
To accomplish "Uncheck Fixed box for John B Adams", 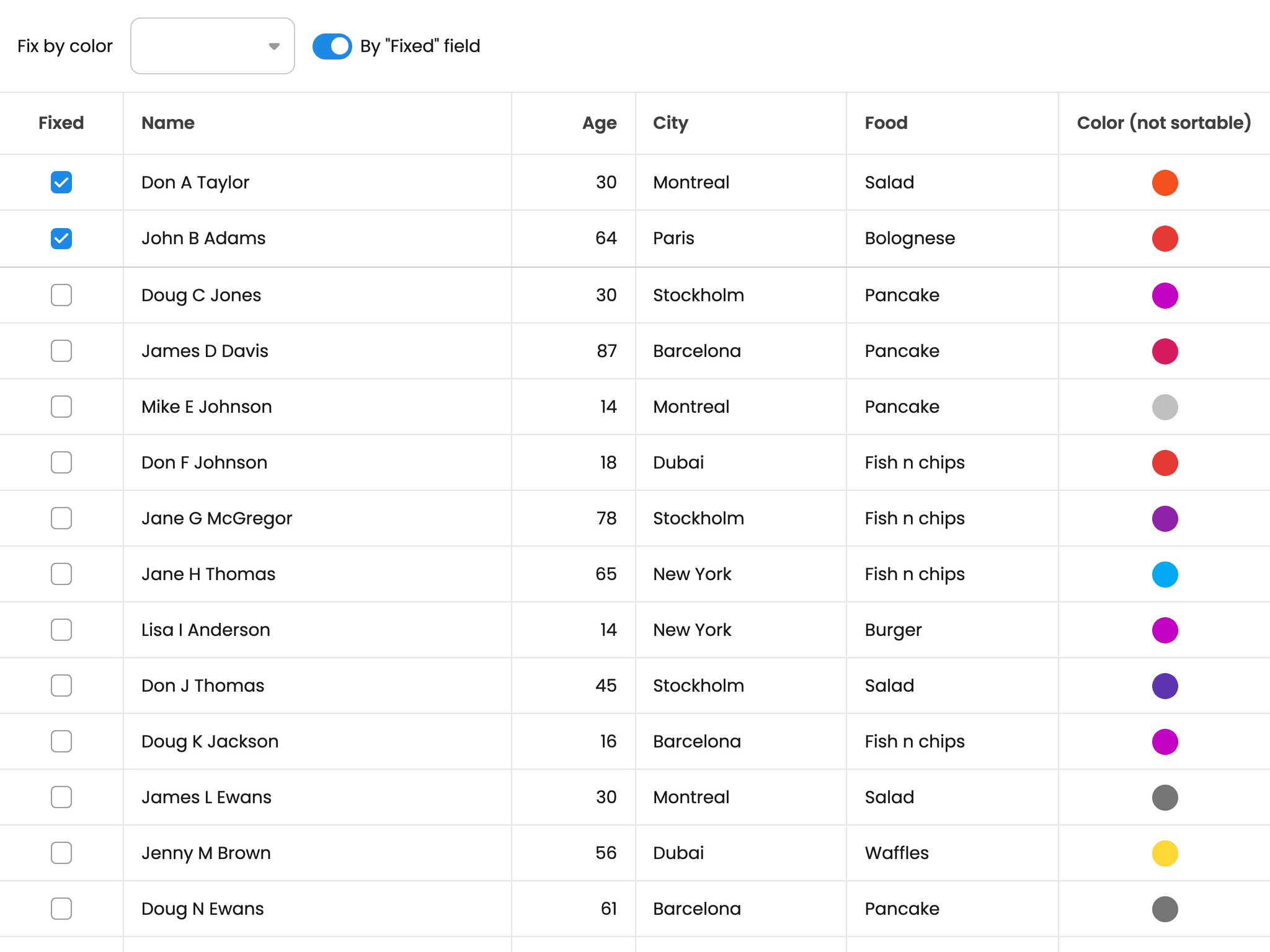I will [x=61, y=238].
